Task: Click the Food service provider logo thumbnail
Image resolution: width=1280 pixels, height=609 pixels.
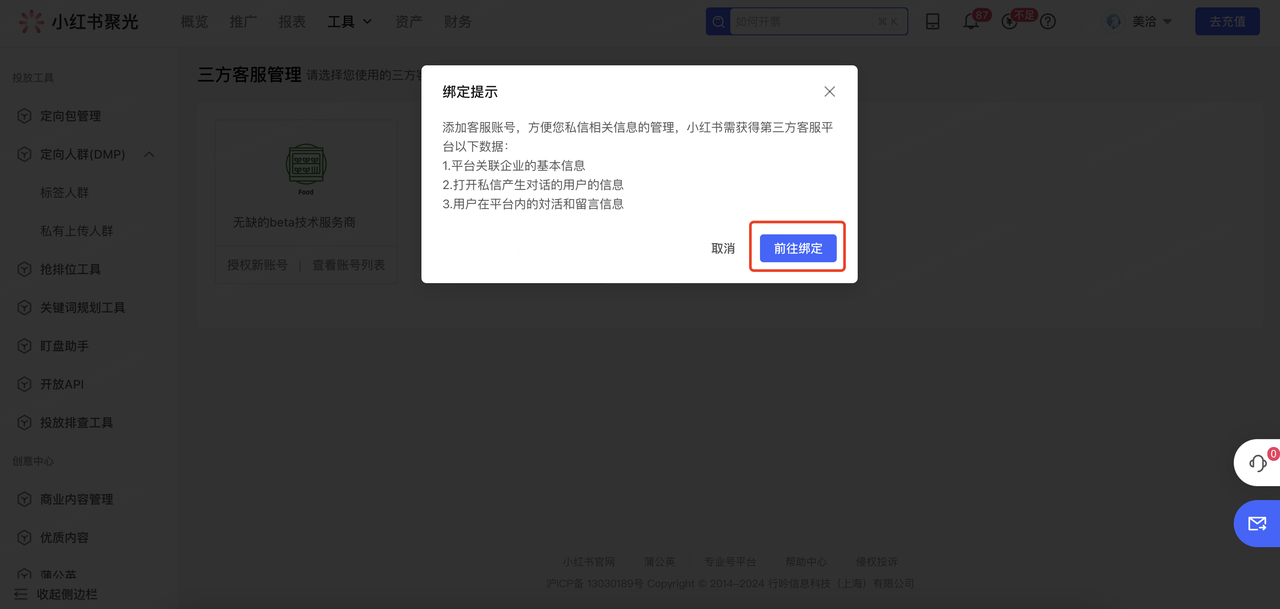Action: point(306,170)
